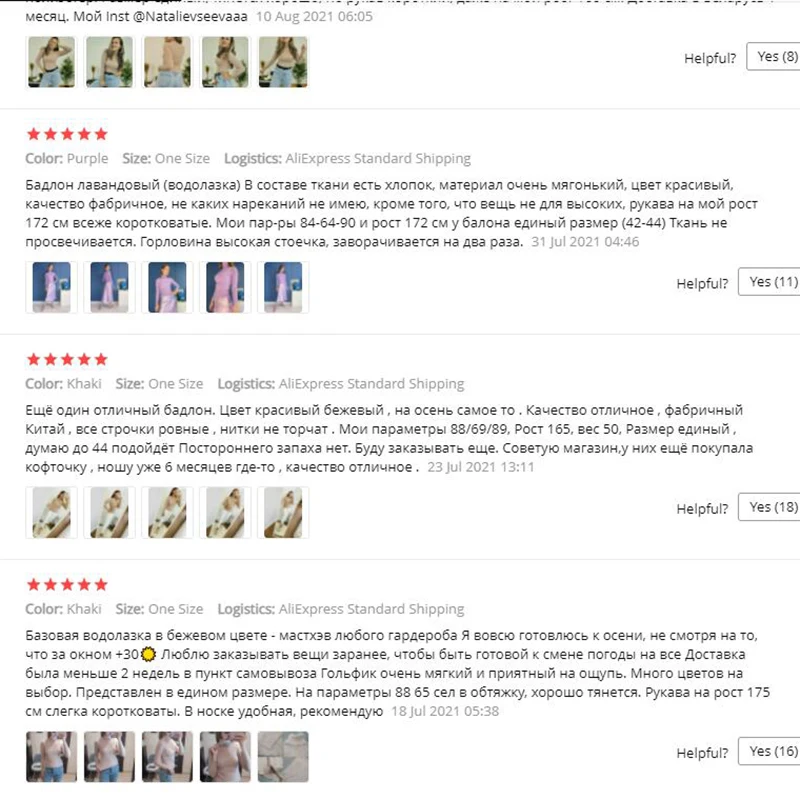The image size is (800, 799).
Task: Open fourth photo of 23 Jul Khaki review
Action: [x=225, y=513]
